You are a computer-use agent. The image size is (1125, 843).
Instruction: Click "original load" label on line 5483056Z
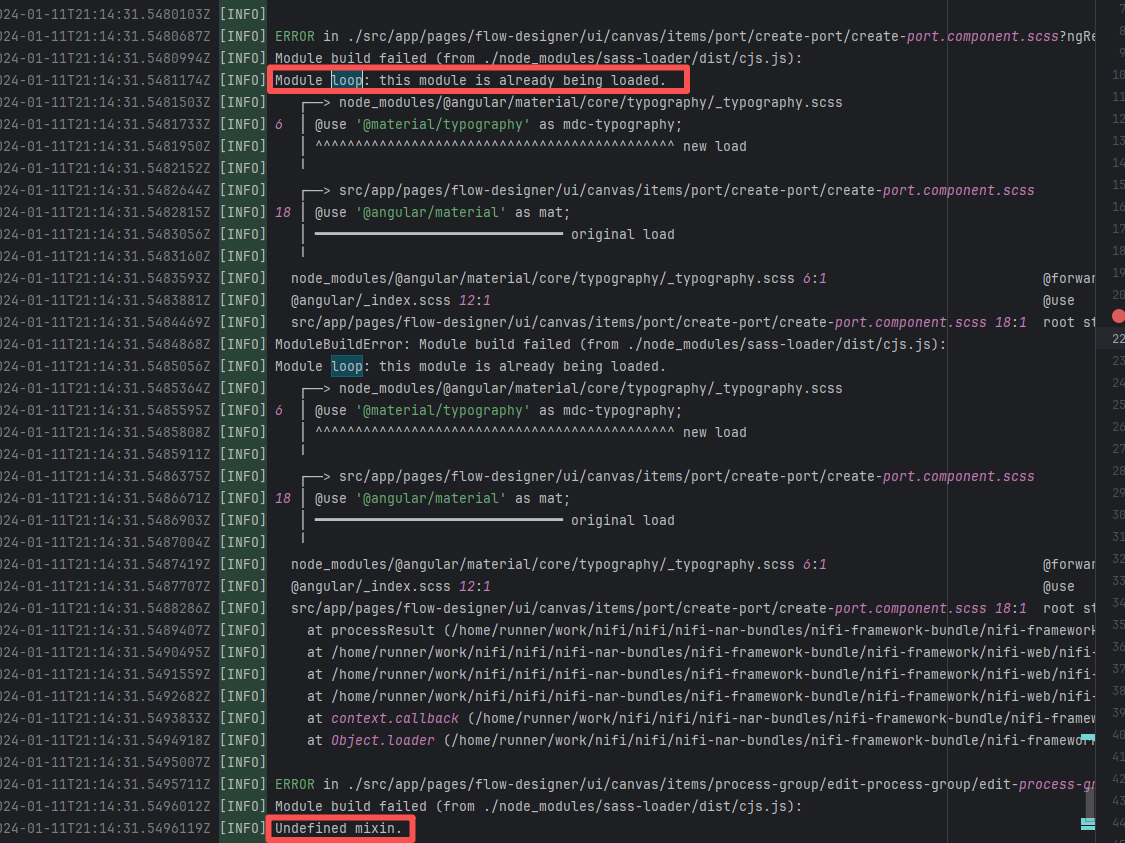pos(622,234)
